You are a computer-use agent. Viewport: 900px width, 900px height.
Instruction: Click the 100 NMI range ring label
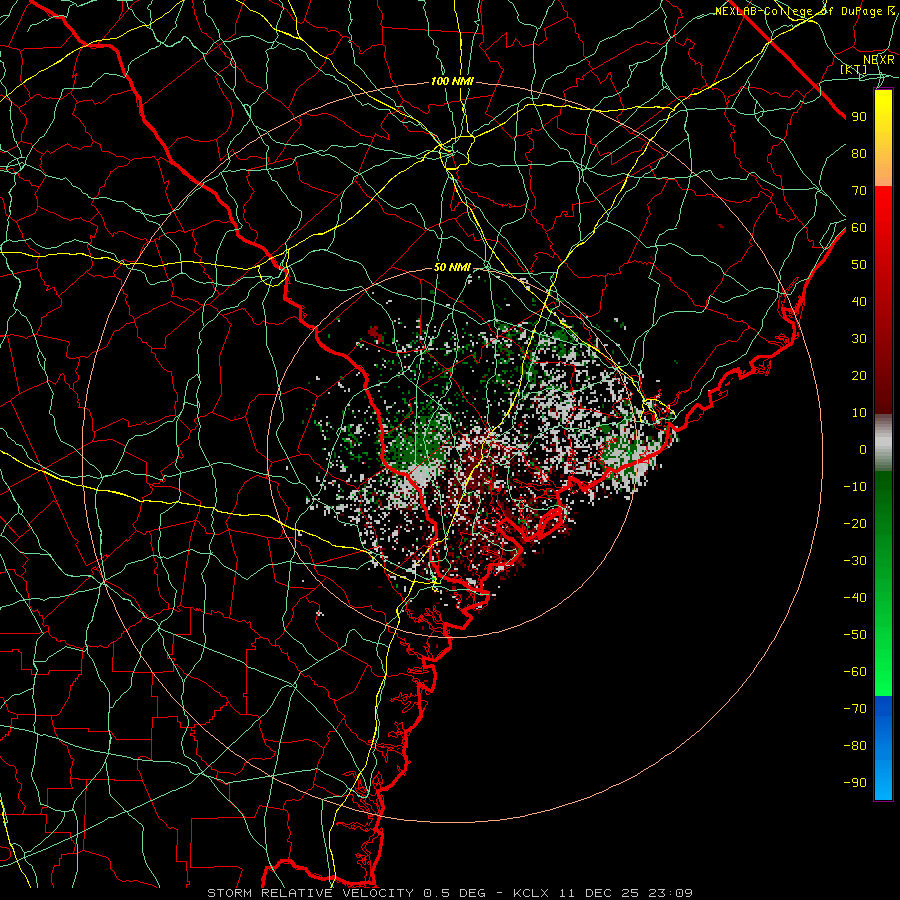point(452,82)
